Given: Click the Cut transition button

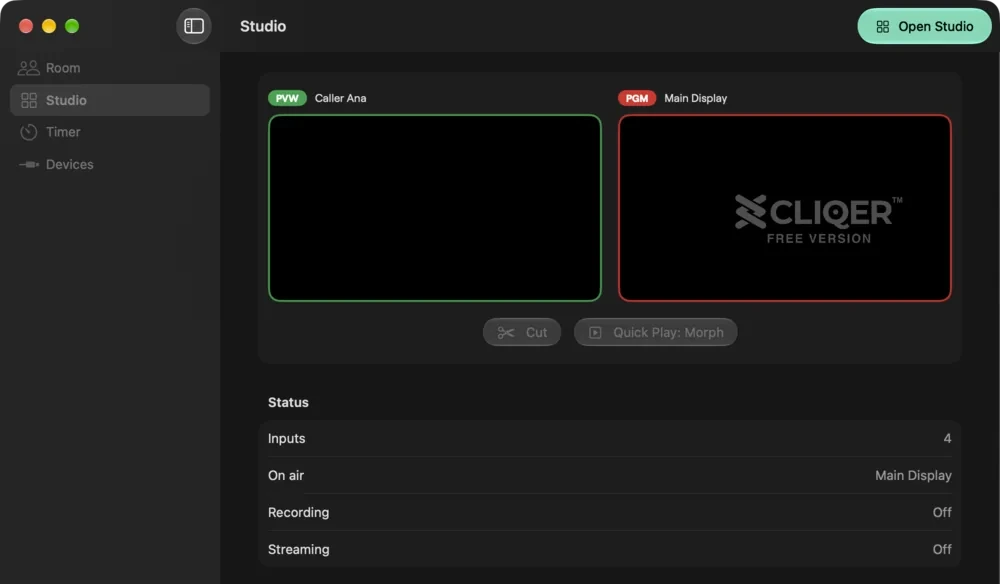Looking at the screenshot, I should pyautogui.click(x=522, y=332).
